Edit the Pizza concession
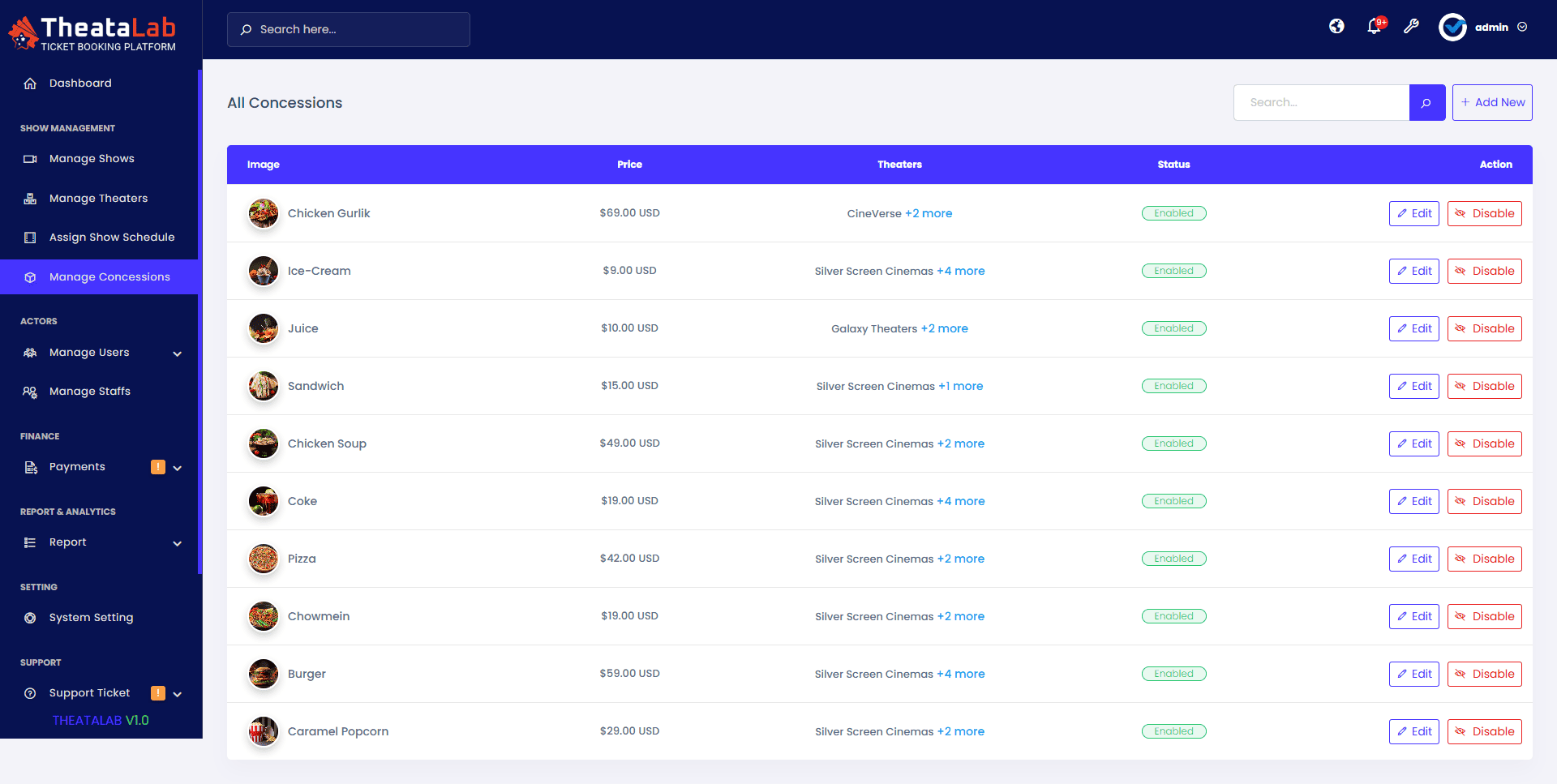 tap(1414, 559)
